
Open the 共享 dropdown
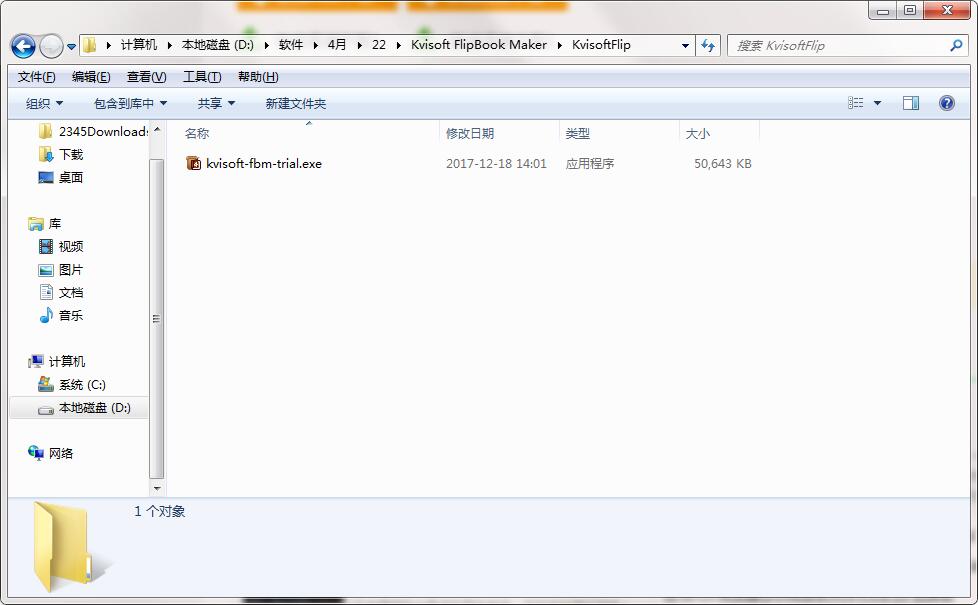coord(216,104)
